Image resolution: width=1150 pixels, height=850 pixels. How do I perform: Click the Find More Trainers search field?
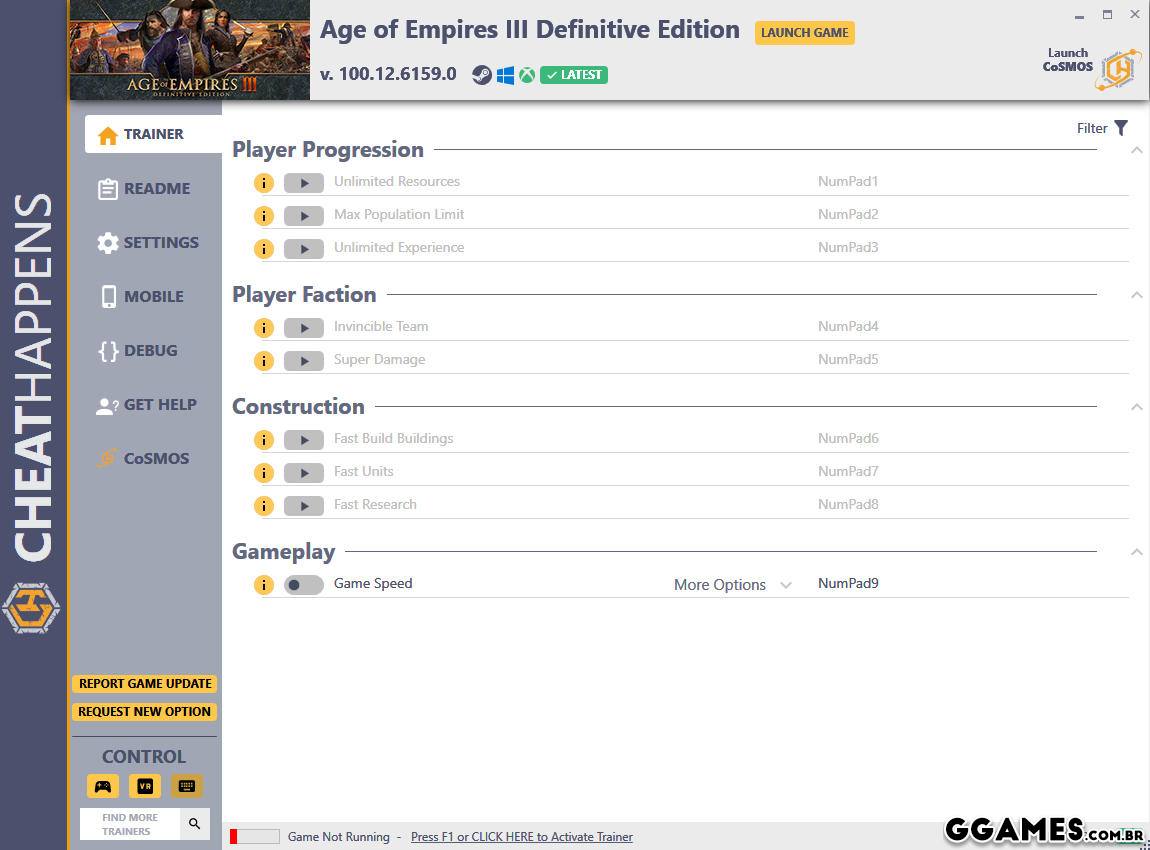[x=130, y=824]
